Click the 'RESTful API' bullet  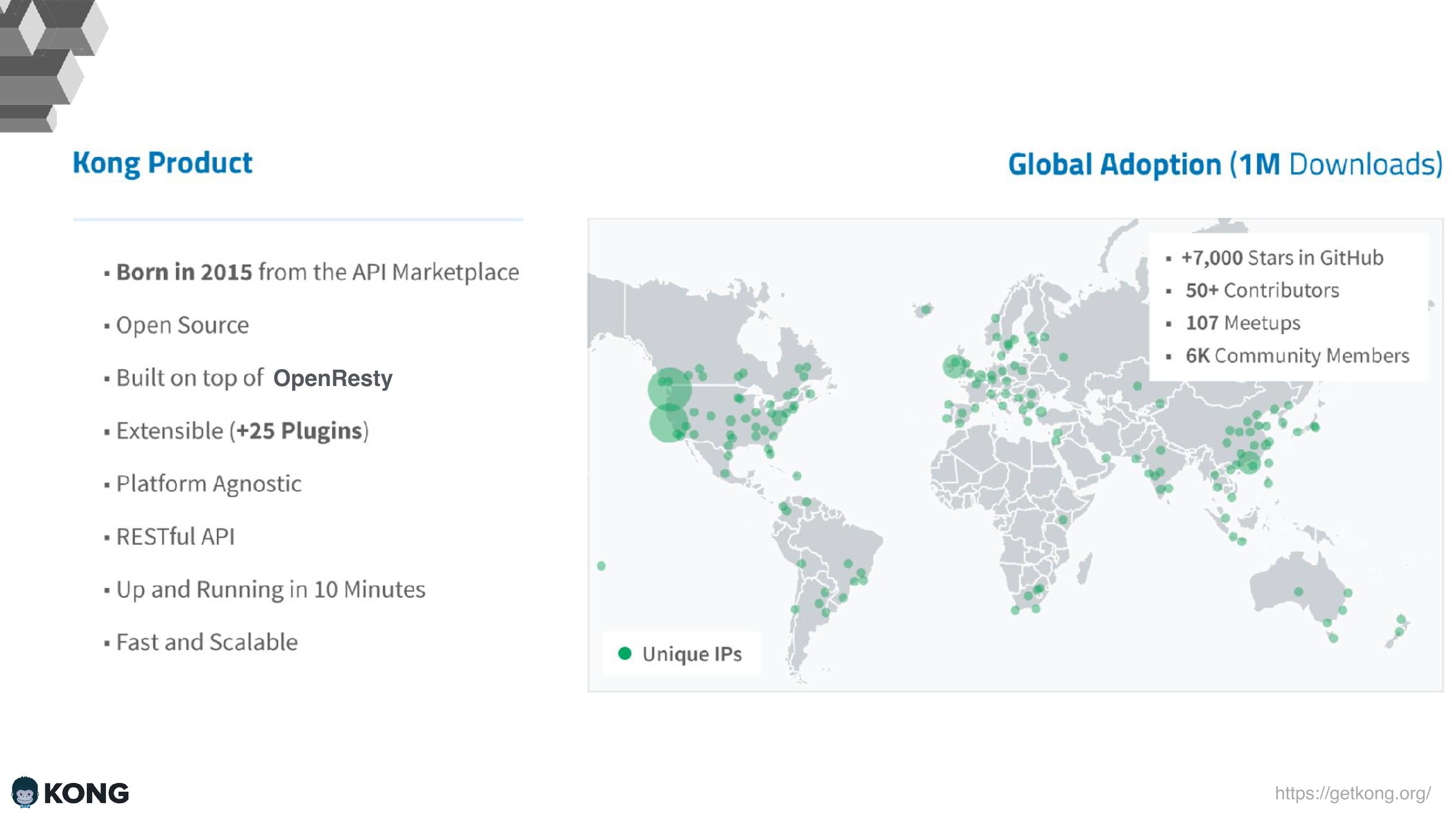pyautogui.click(x=175, y=536)
